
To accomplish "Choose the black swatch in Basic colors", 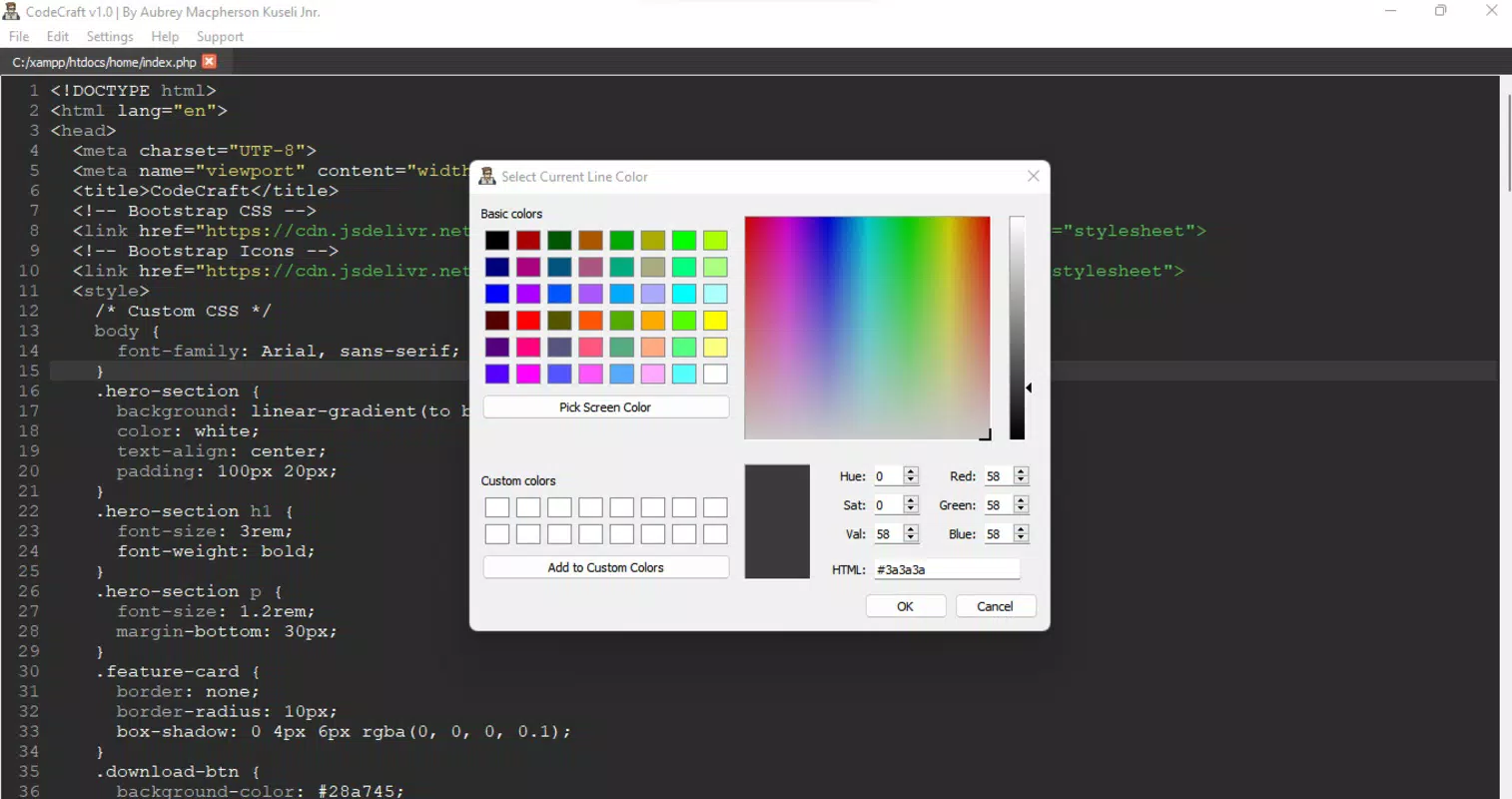I will click(497, 241).
